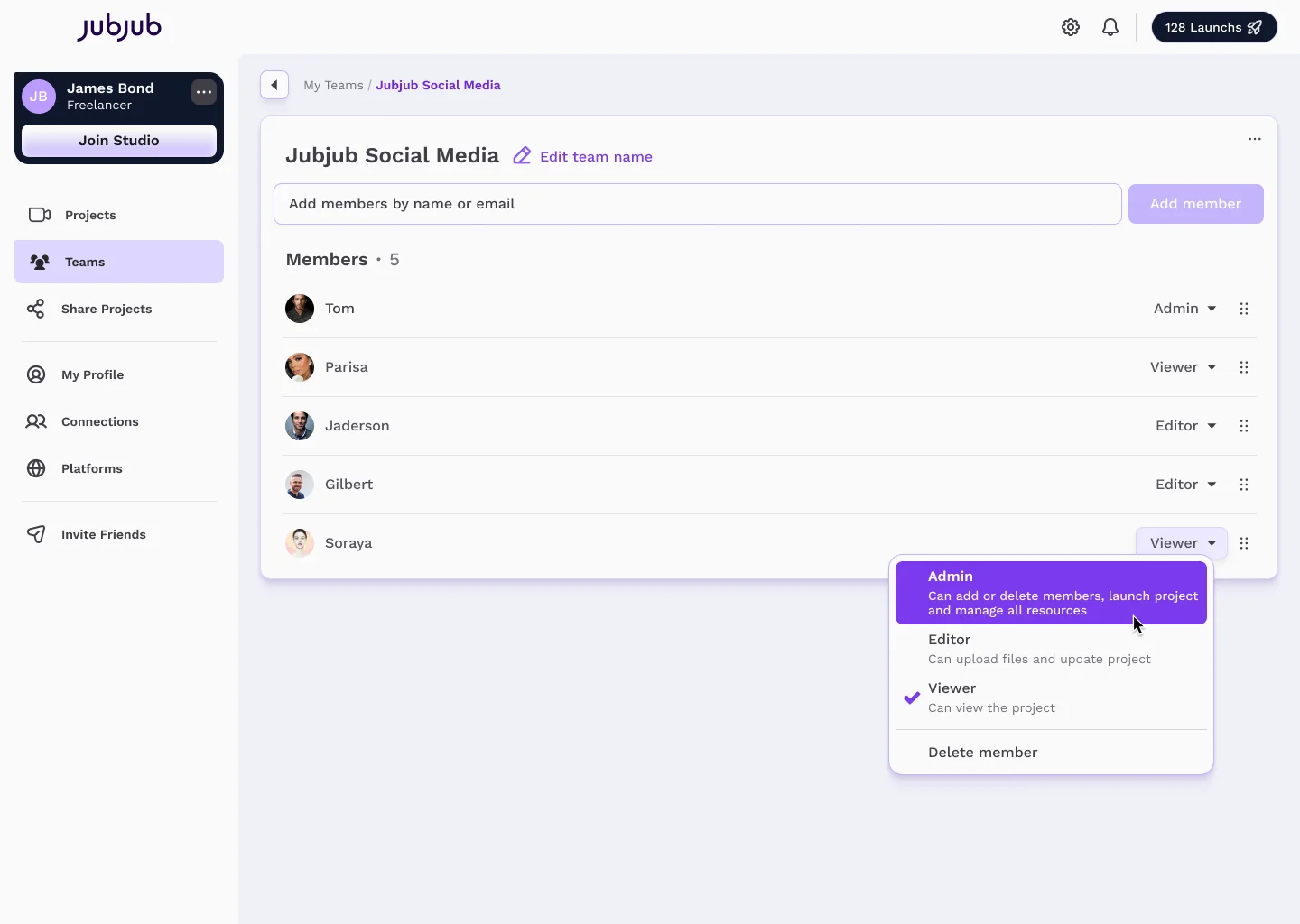1300x924 pixels.
Task: Open Connections in the sidebar
Action: point(35,421)
